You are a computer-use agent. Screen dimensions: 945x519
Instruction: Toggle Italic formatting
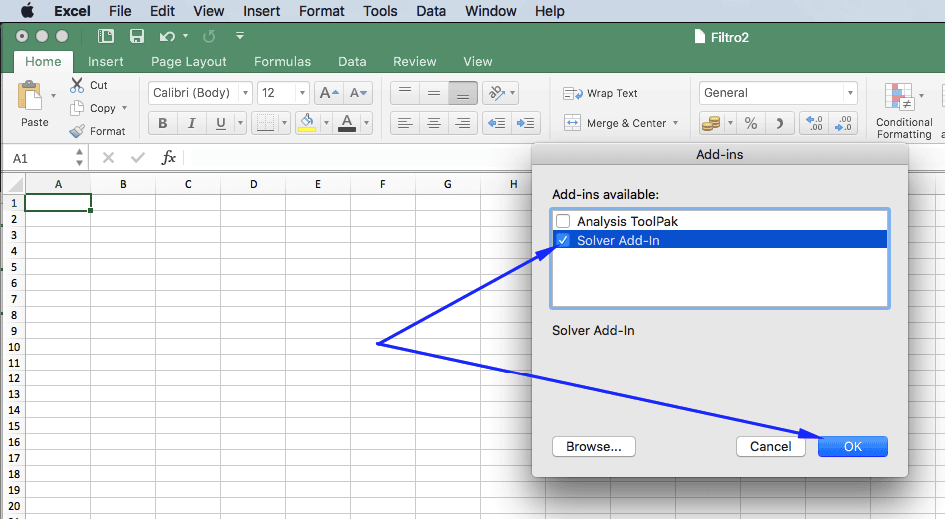click(x=192, y=124)
